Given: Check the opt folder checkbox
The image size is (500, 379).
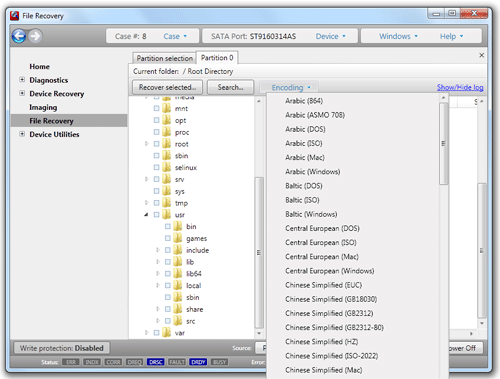Looking at the screenshot, I should [156, 120].
